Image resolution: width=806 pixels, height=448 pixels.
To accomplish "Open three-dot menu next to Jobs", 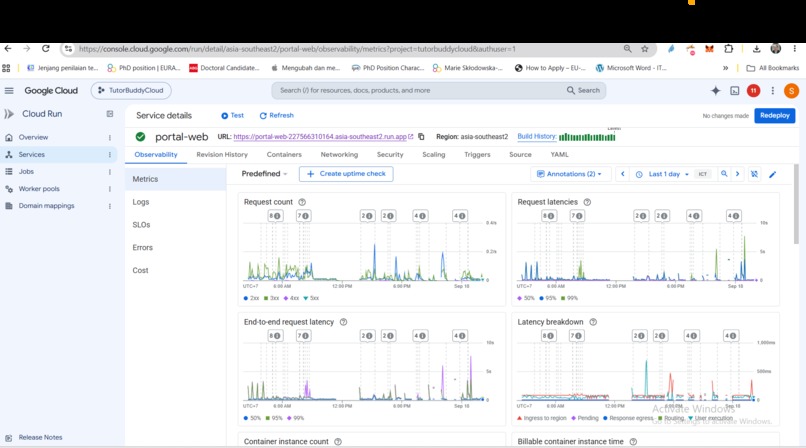I will [x=109, y=172].
